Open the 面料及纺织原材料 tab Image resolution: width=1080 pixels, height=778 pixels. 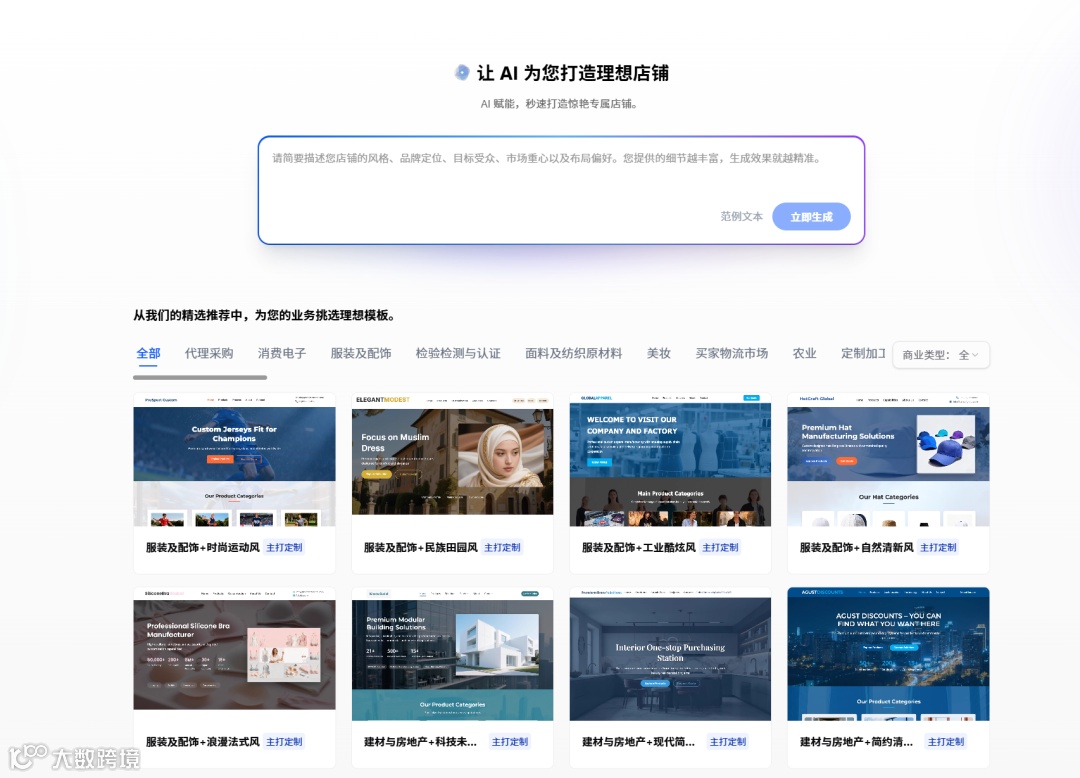tap(573, 353)
